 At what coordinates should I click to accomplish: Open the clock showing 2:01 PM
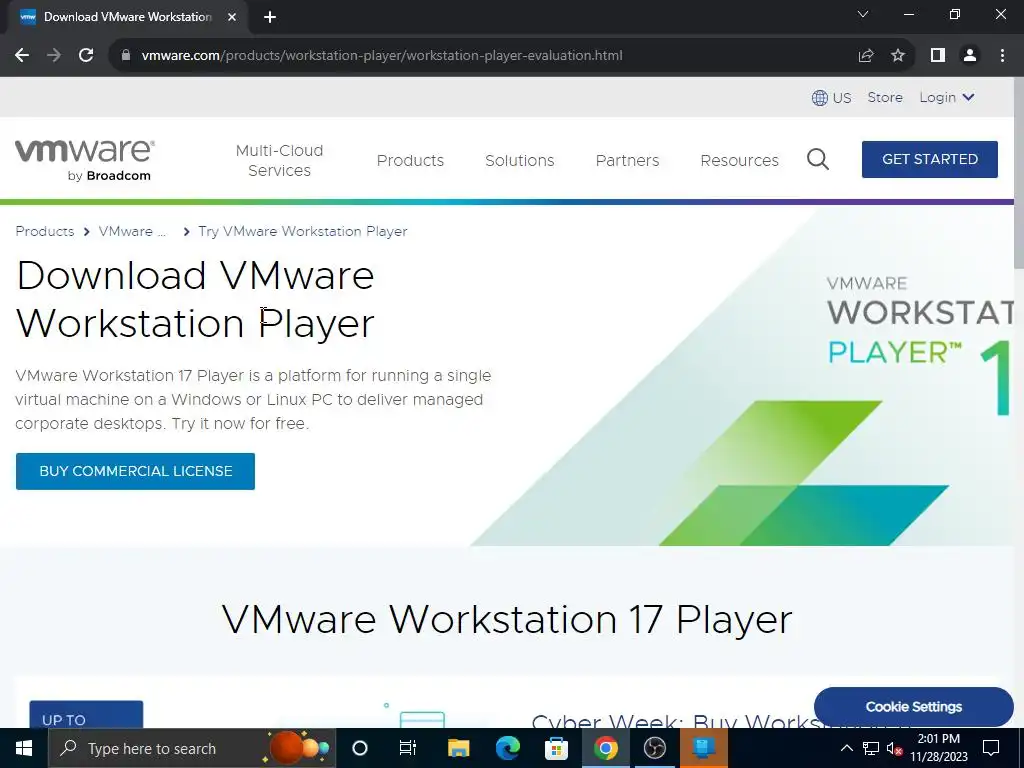[x=939, y=748]
